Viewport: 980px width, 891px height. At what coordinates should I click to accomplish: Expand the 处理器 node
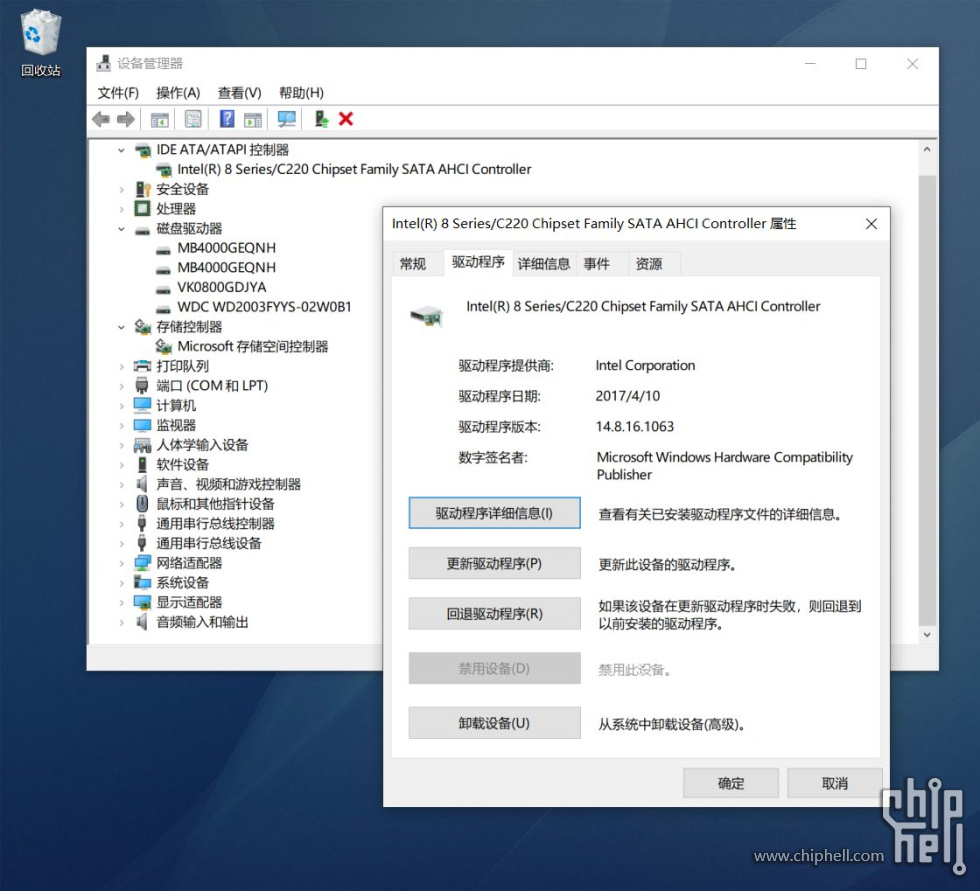[121, 209]
